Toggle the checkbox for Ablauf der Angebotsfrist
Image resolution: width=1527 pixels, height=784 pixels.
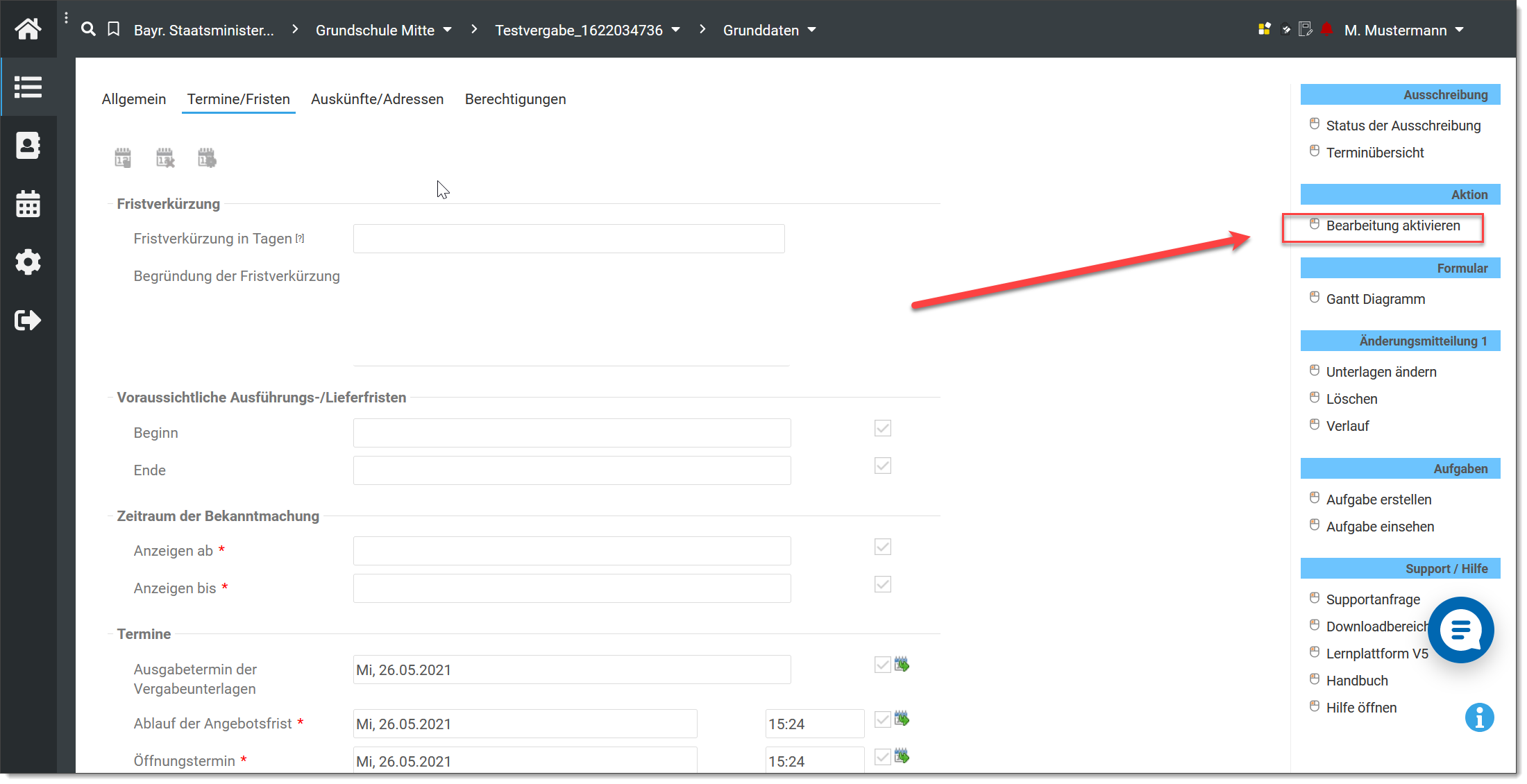pyautogui.click(x=883, y=719)
